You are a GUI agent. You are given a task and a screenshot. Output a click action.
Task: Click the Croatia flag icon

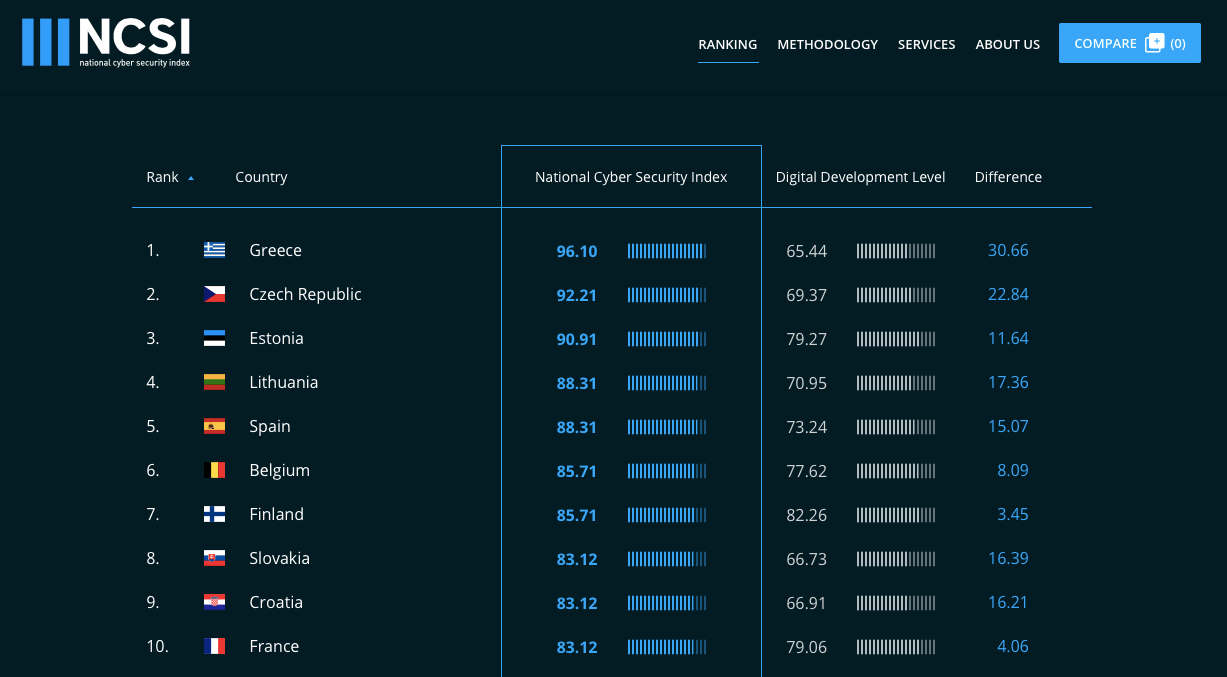click(214, 602)
